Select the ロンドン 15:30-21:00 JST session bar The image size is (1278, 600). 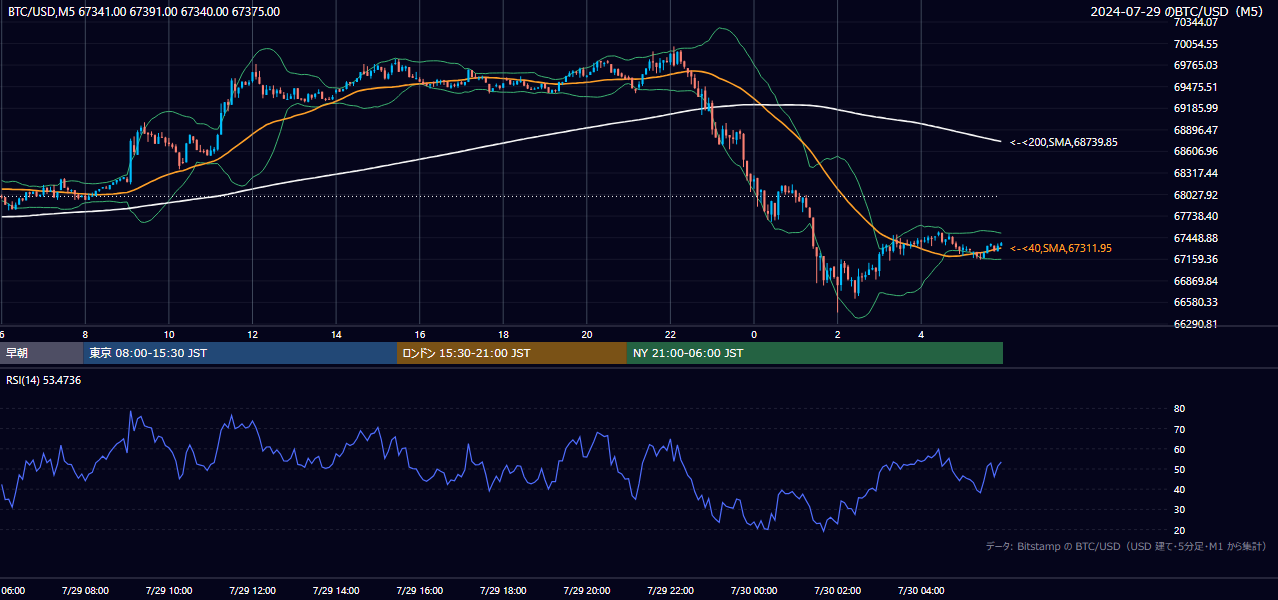pyautogui.click(x=512, y=353)
